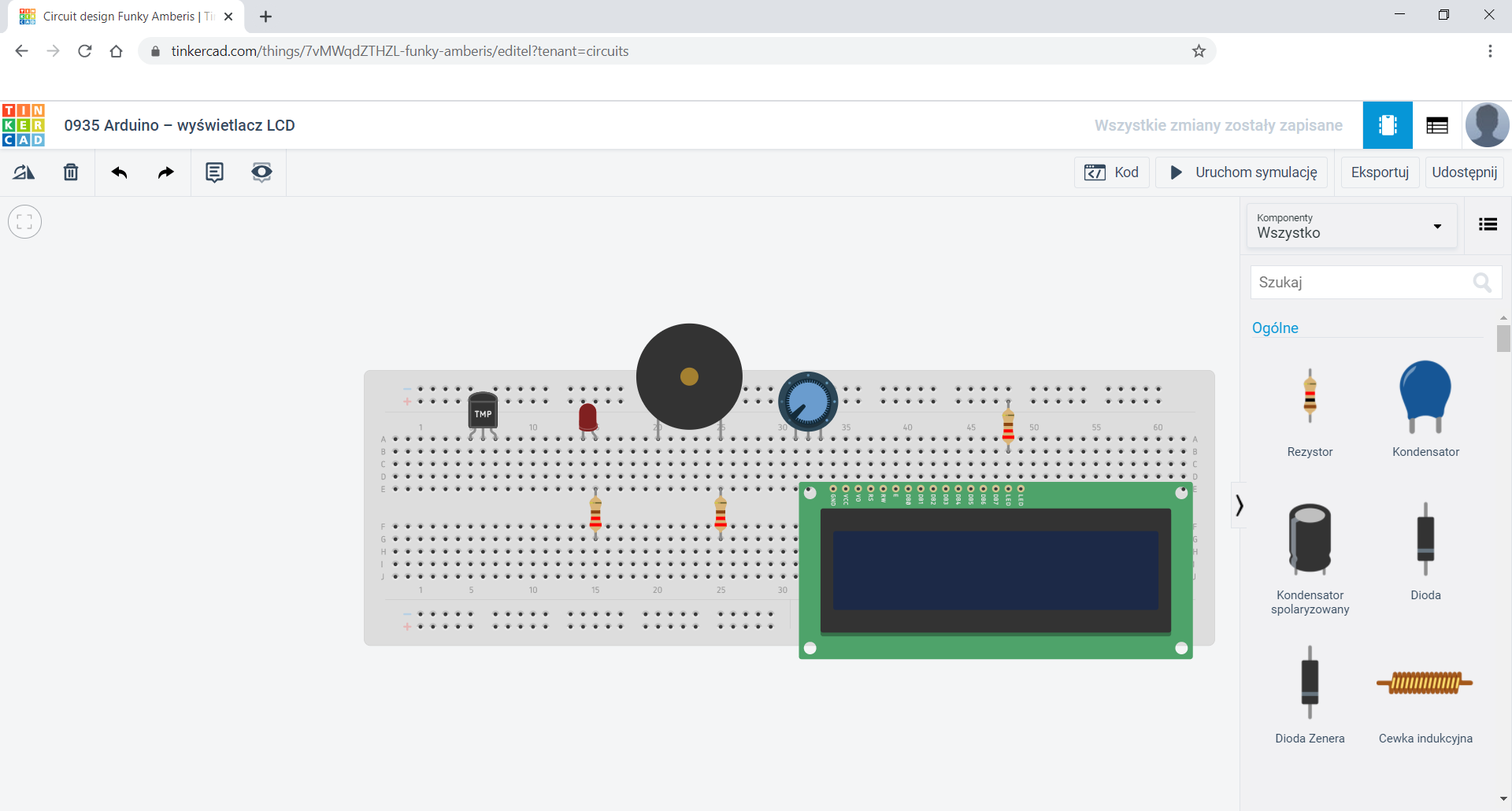Screen dimensions: 1512x811
Task: Toggle component visibility with the eye icon
Action: [261, 172]
